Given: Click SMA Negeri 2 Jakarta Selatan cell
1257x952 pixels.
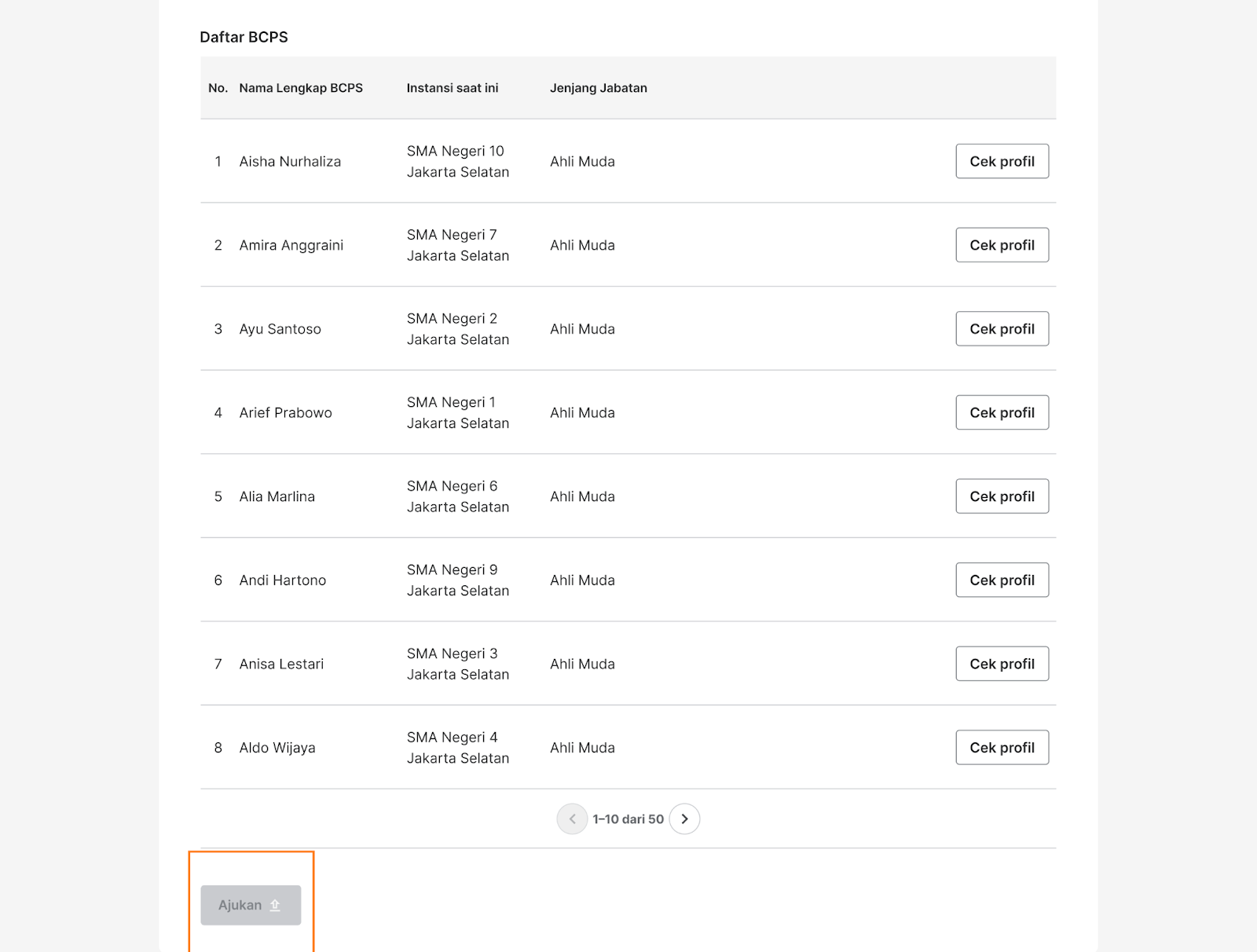Looking at the screenshot, I should coord(458,328).
